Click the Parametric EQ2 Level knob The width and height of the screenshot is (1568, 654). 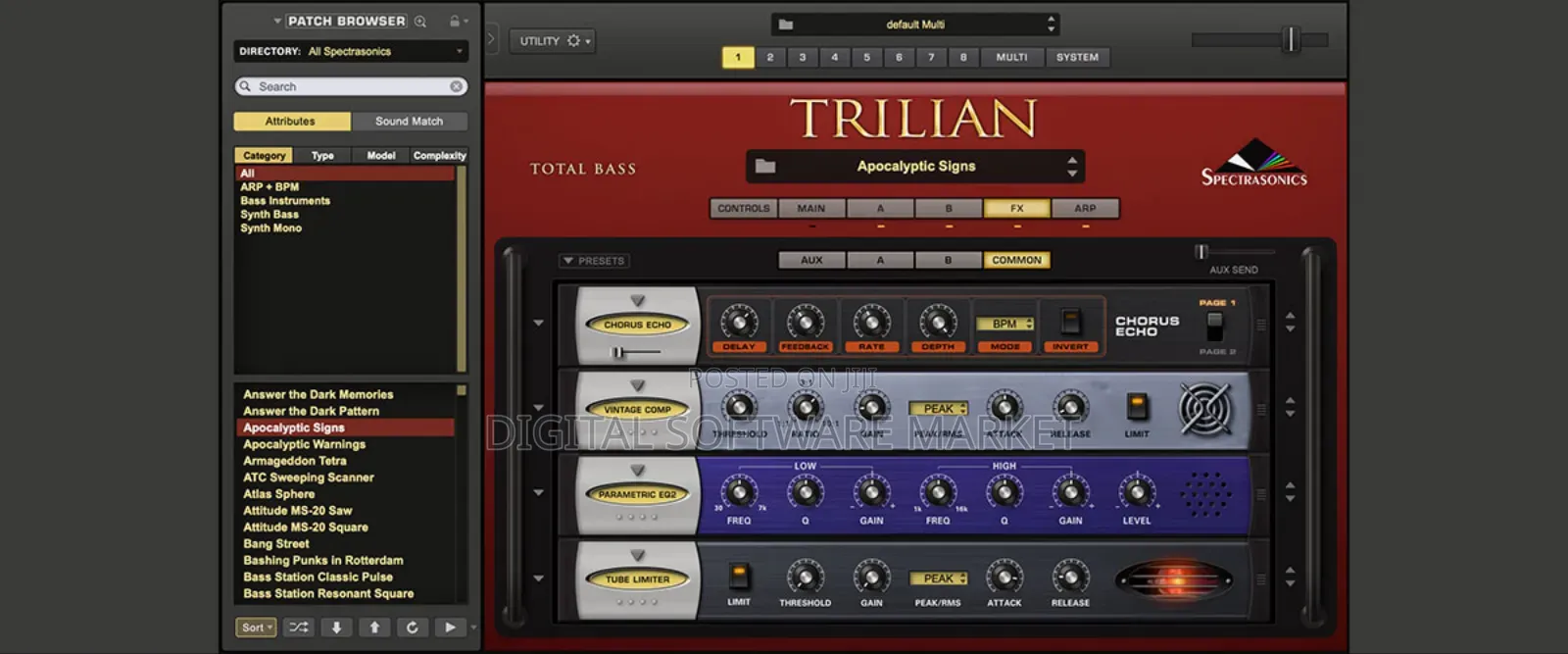coord(1137,491)
